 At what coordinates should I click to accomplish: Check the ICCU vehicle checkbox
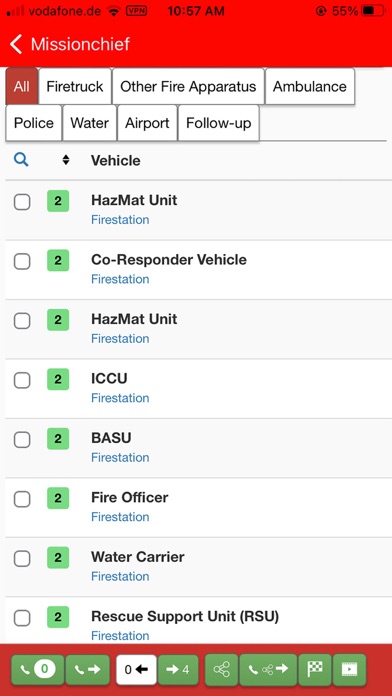point(22,380)
